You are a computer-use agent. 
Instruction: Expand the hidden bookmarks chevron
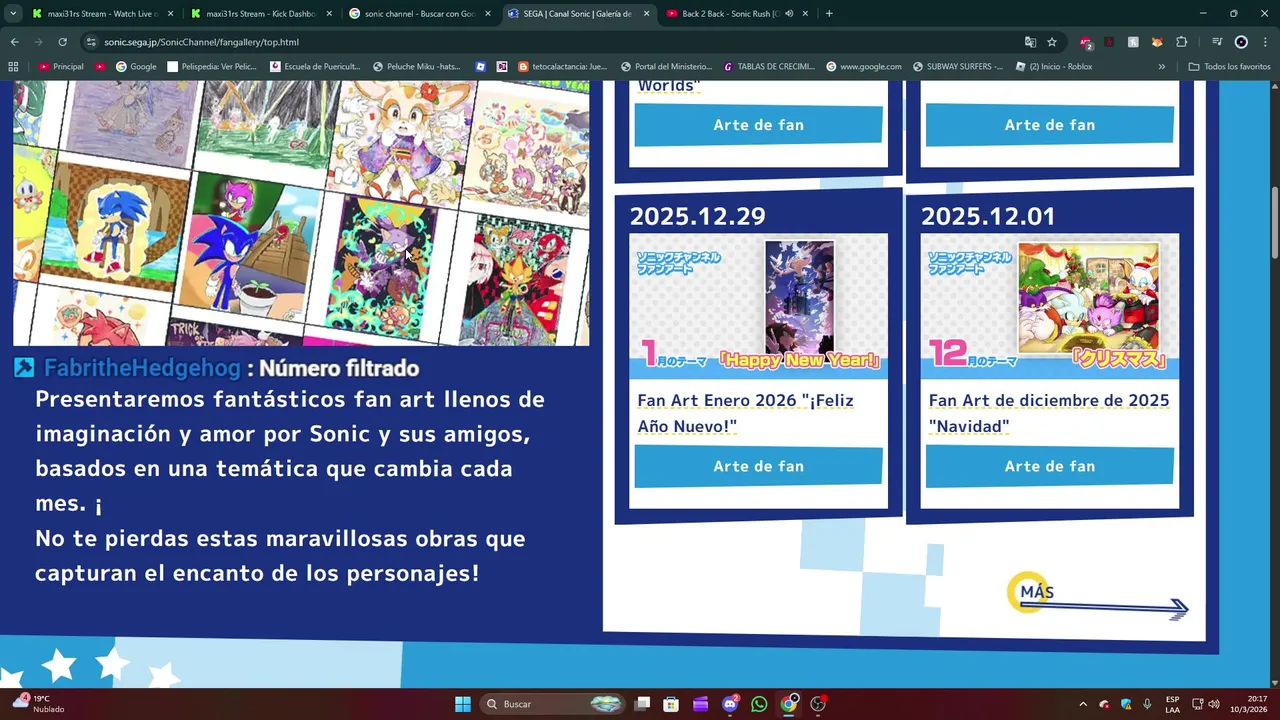click(x=1161, y=66)
